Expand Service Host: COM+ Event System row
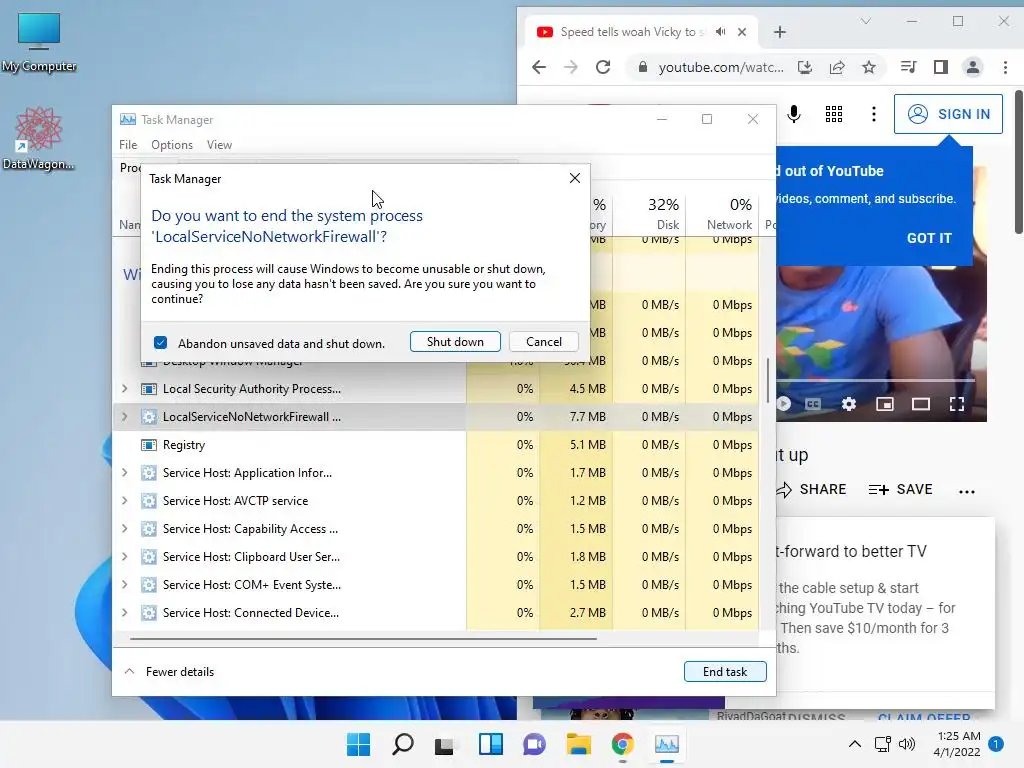 [125, 585]
